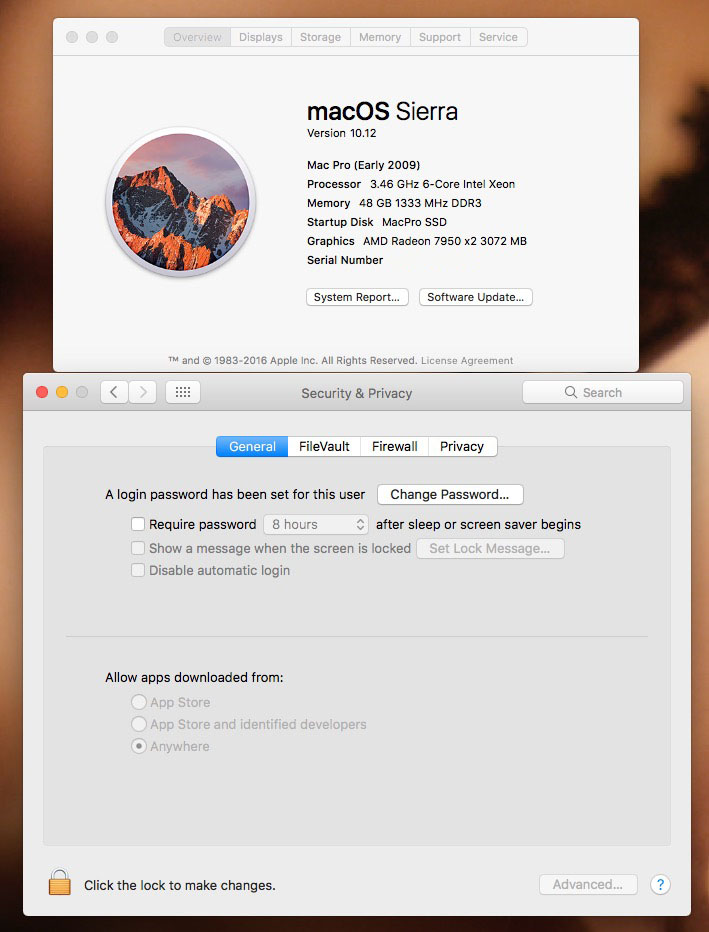Go forward with the right chevron button
Screen dimensions: 709x932
(143, 392)
